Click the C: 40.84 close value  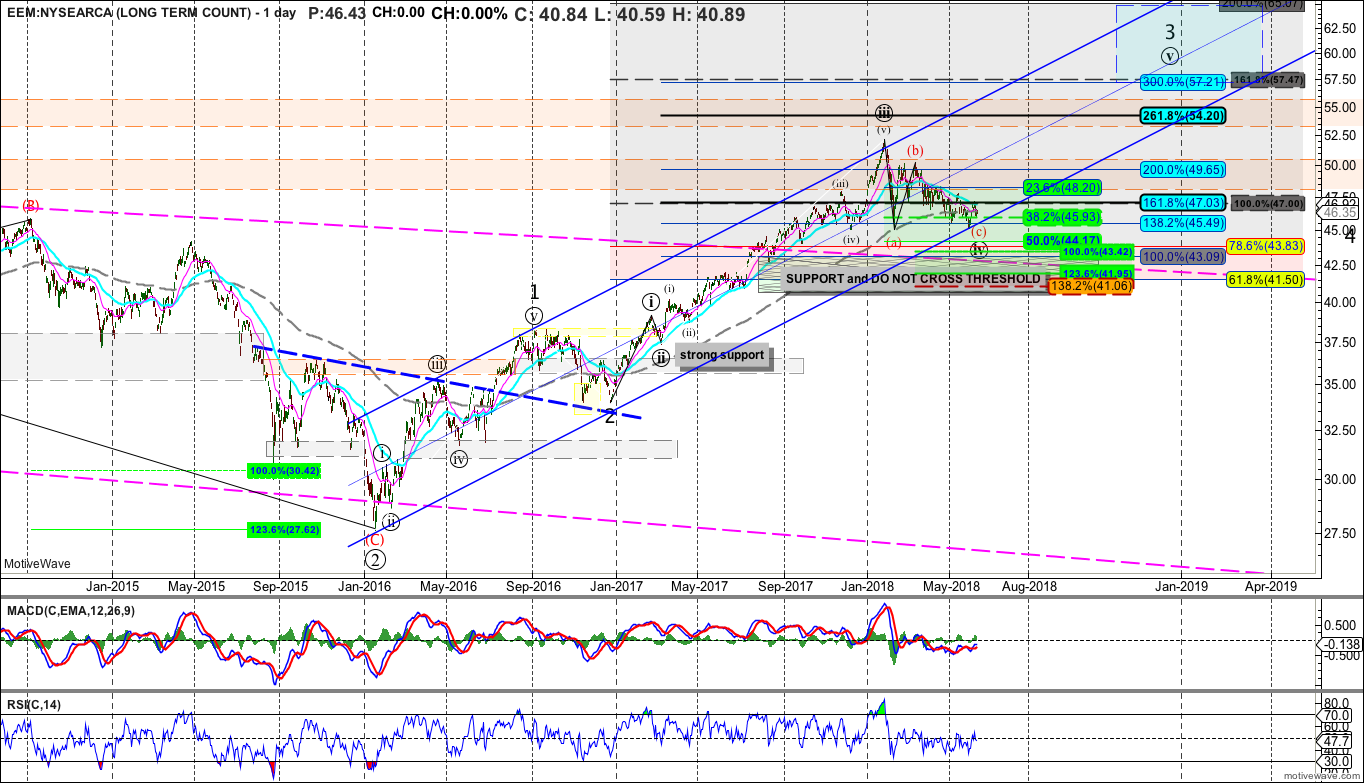coord(552,14)
